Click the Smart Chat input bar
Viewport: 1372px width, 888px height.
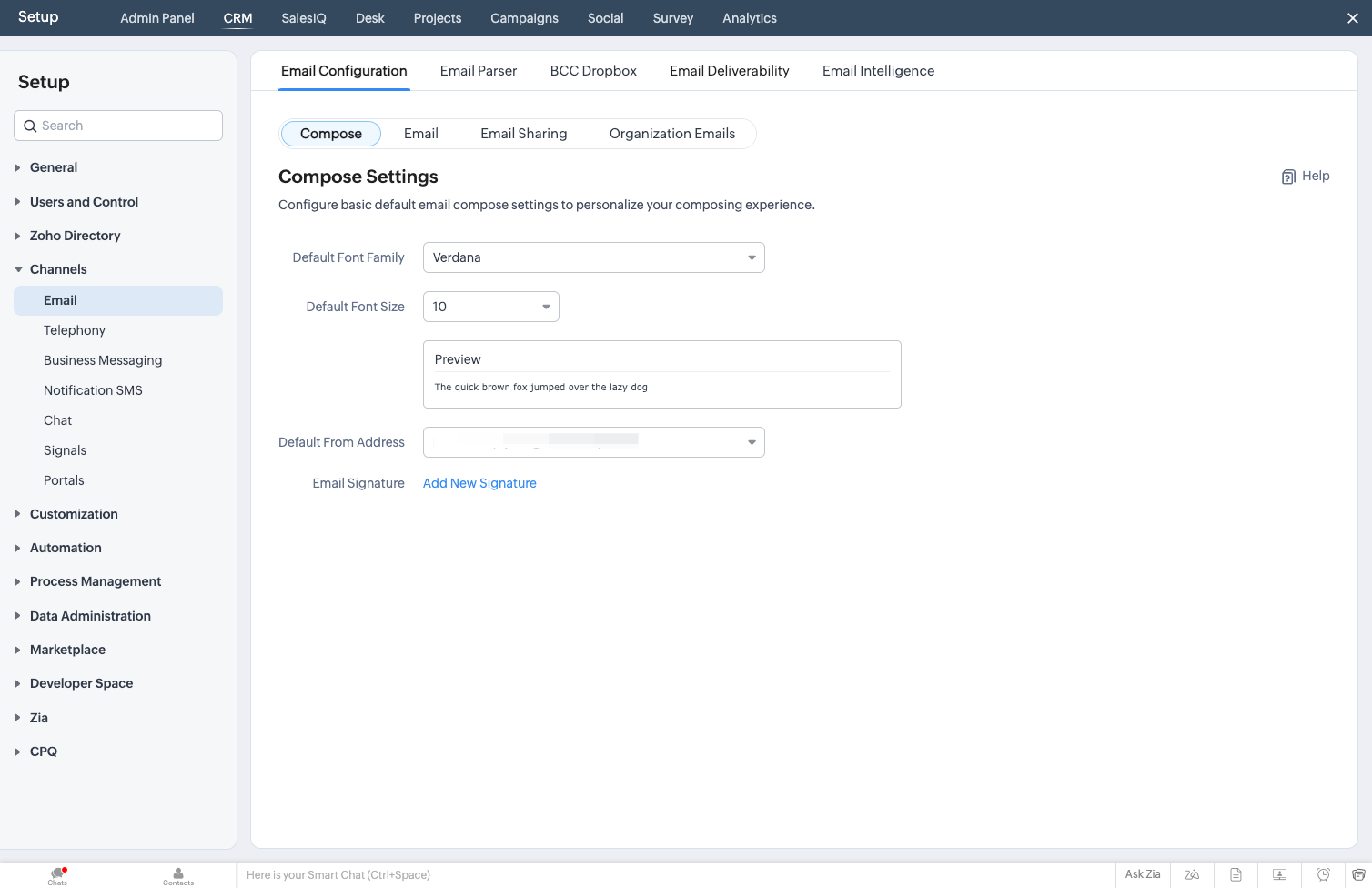(675, 875)
